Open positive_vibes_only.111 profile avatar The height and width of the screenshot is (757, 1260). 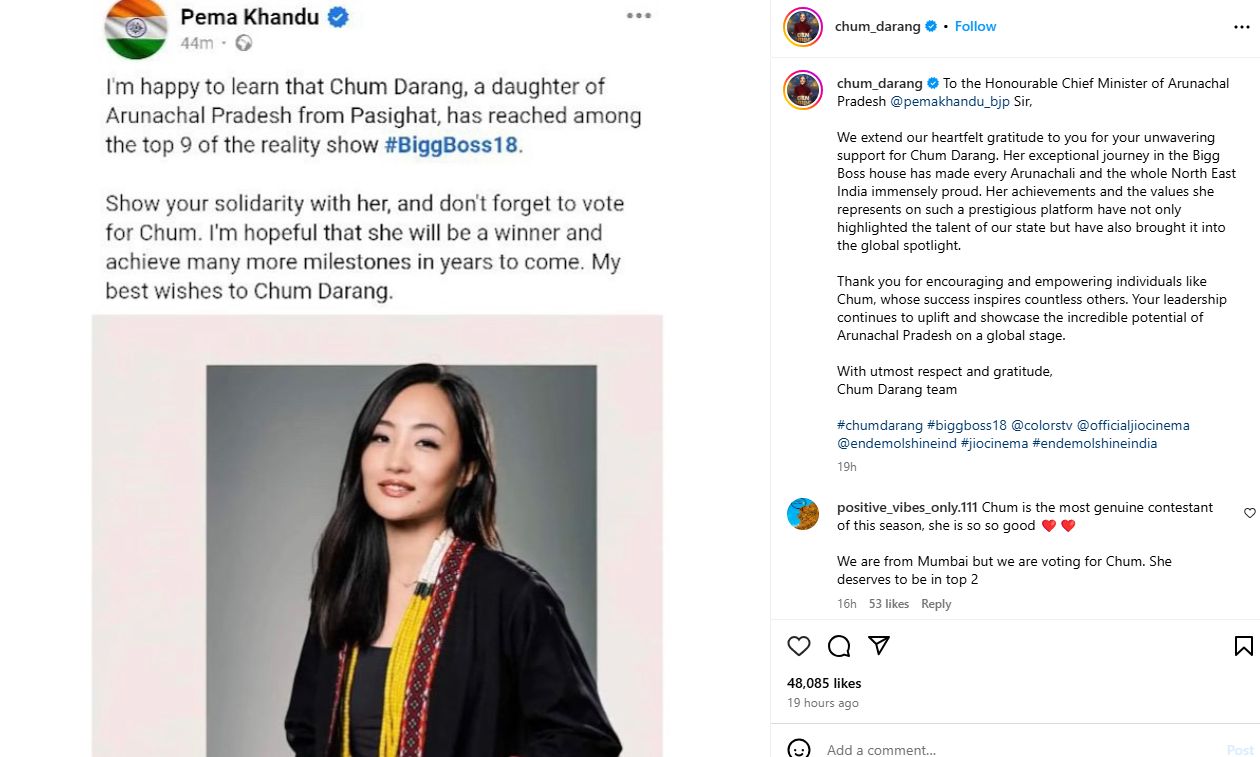(803, 514)
